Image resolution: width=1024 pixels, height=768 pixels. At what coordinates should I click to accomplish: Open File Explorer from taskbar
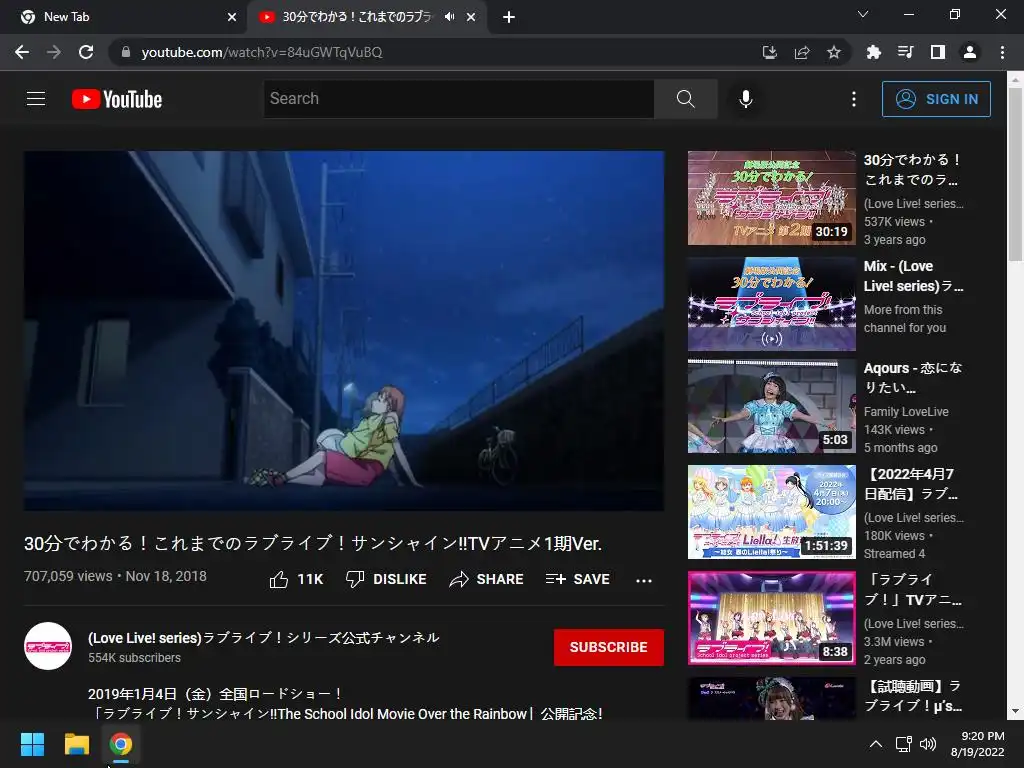tap(76, 744)
